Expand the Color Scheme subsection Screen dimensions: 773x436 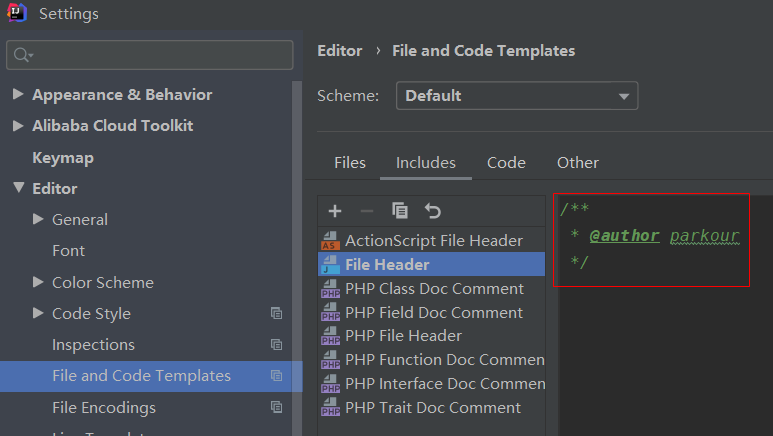coord(38,282)
